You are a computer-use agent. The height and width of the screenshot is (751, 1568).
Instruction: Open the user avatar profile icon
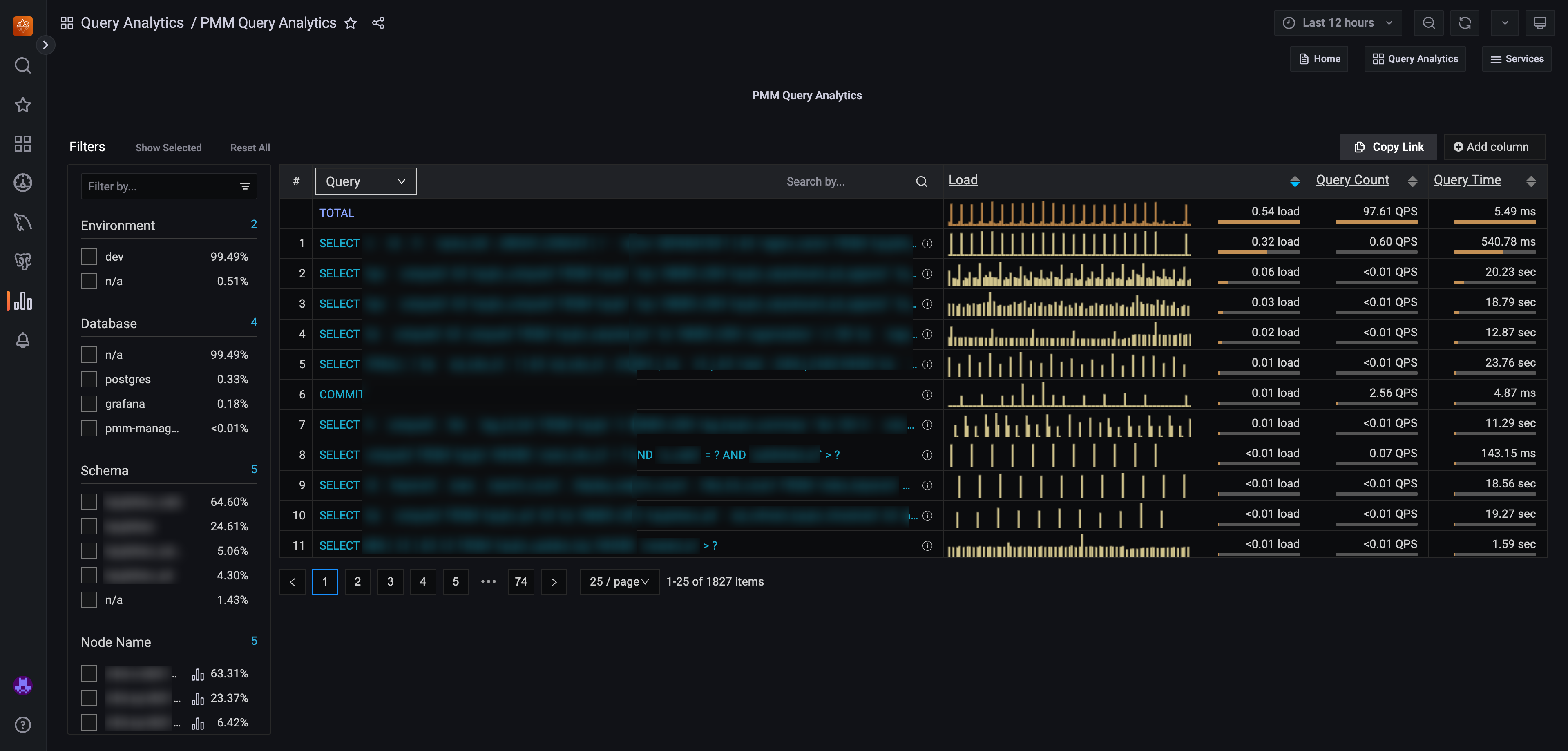(22, 685)
